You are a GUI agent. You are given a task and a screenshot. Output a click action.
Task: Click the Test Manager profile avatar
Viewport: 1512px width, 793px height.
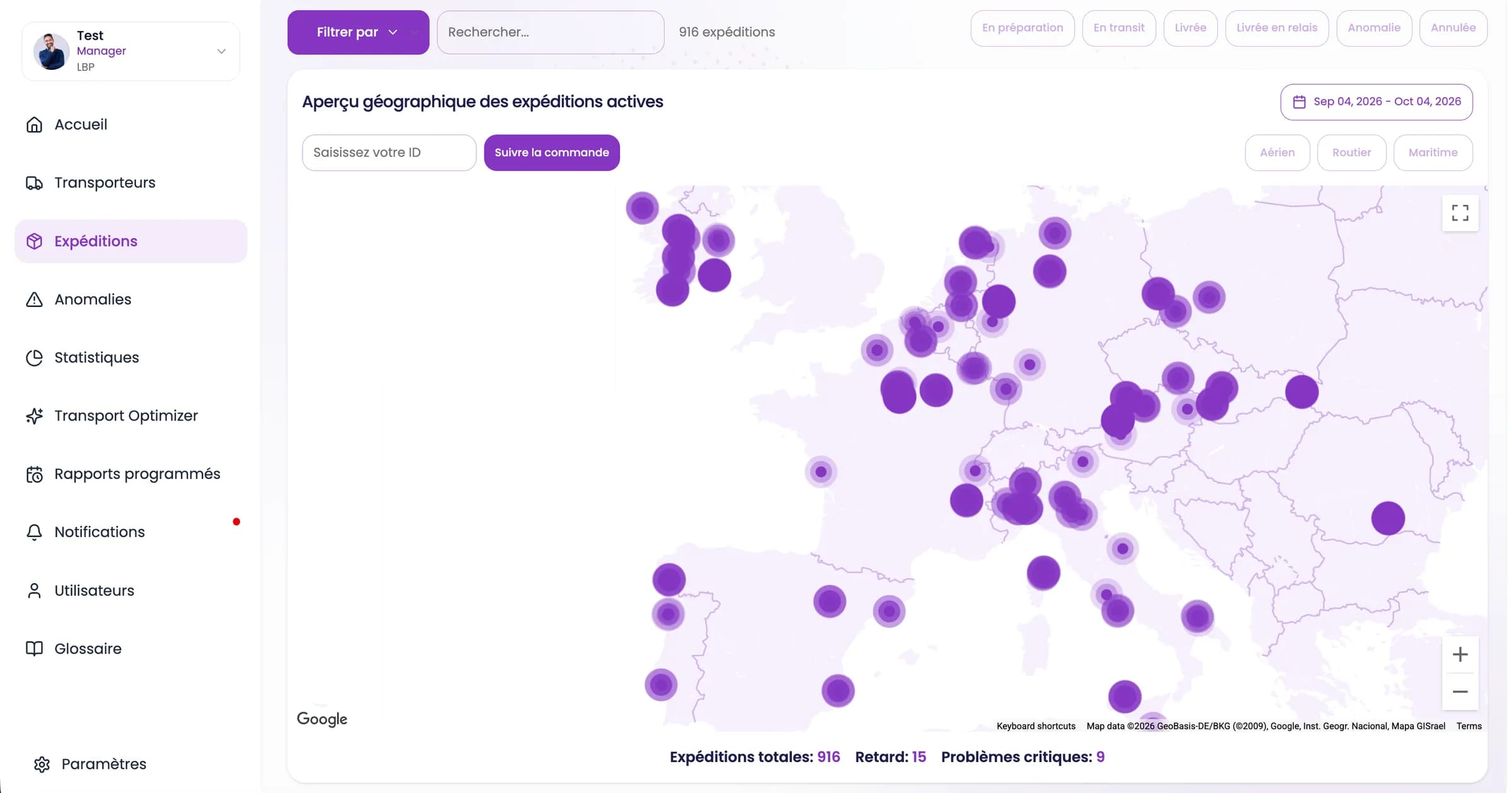click(x=51, y=52)
